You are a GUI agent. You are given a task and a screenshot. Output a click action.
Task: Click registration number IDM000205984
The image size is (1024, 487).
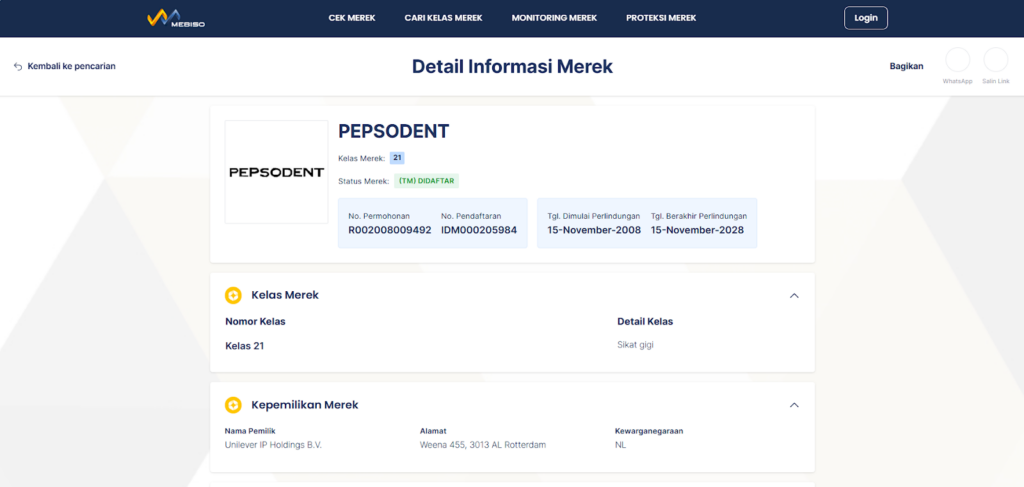click(x=479, y=230)
